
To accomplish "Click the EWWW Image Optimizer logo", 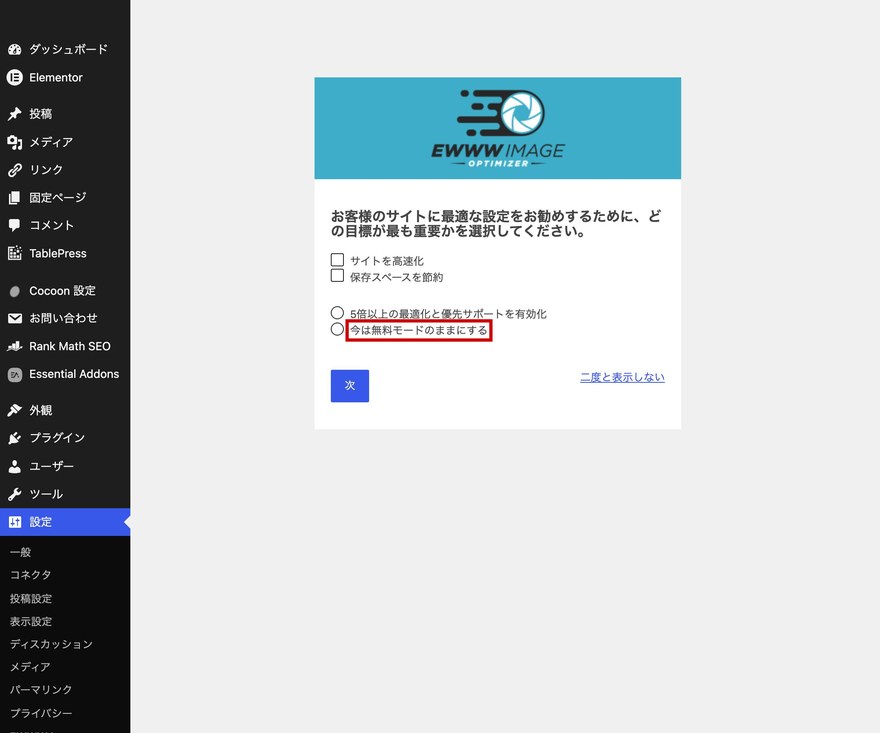I will pyautogui.click(x=498, y=129).
